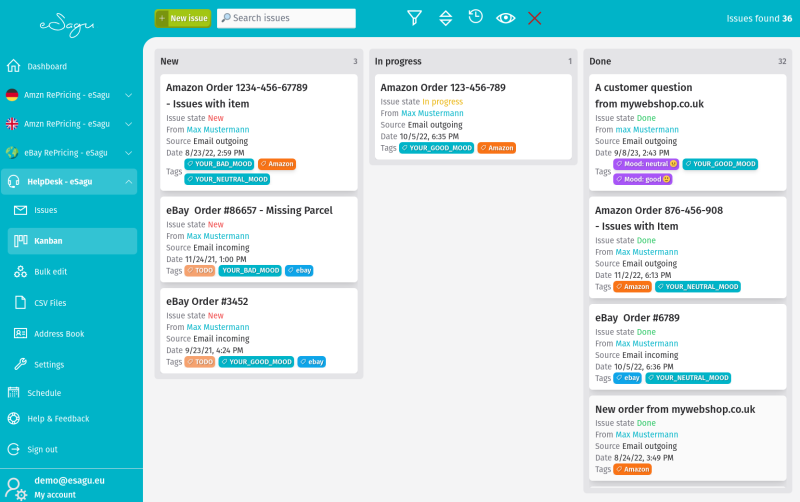Click date 10/5/22, 6:36 PM
800x502 pixels.
(x=644, y=367)
